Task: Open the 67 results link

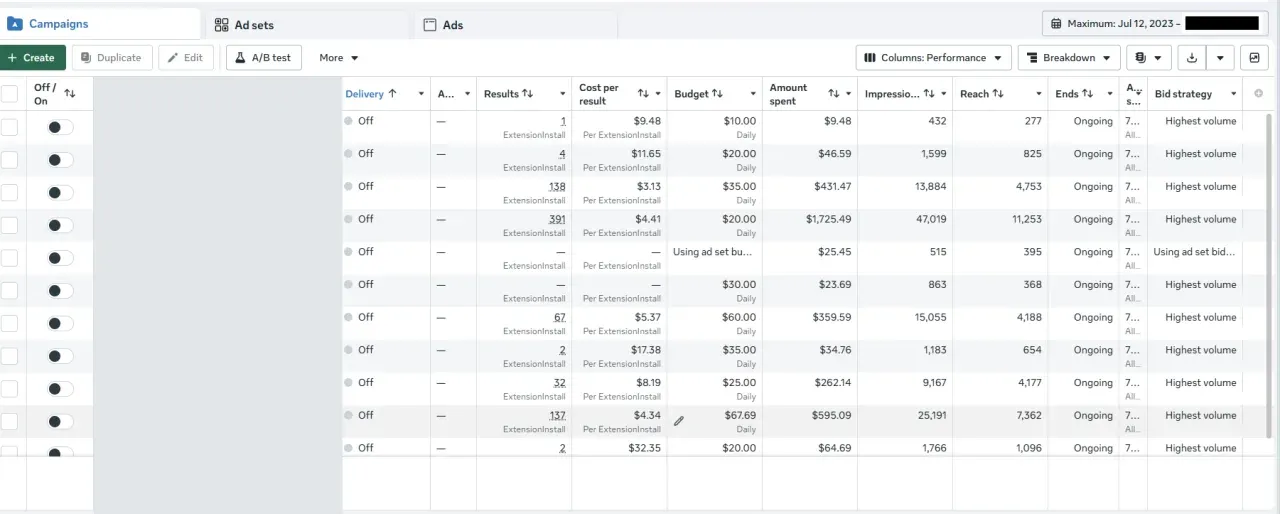Action: tap(560, 317)
